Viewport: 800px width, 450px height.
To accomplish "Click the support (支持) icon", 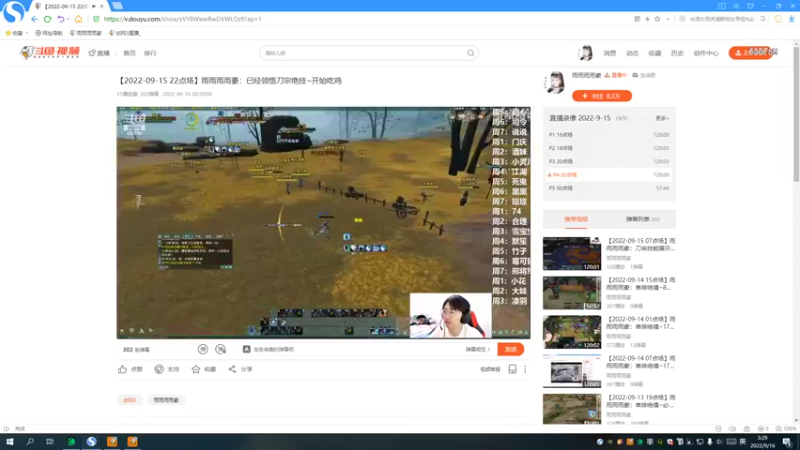I will click(x=159, y=369).
